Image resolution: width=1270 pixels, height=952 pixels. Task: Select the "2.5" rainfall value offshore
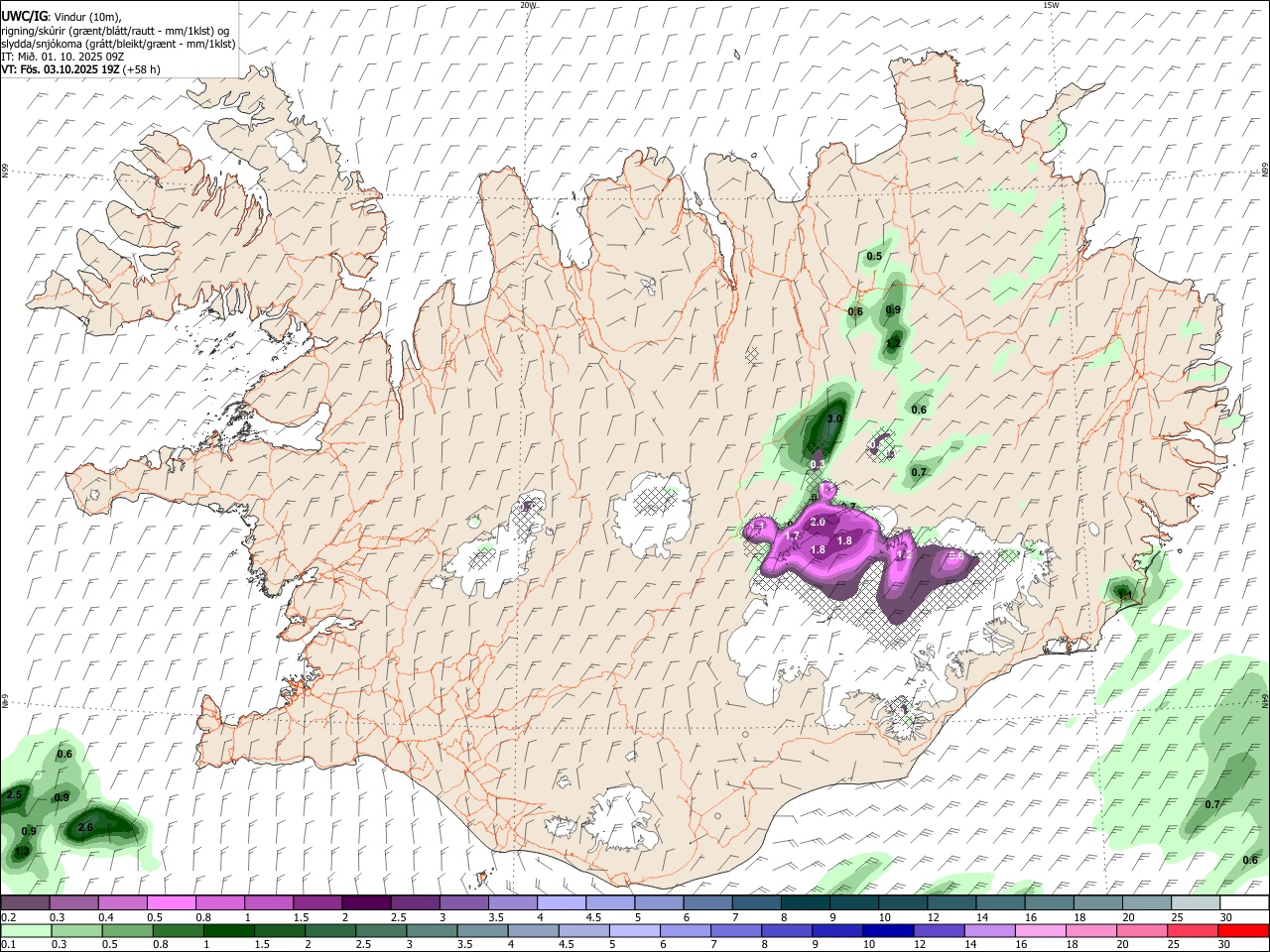pos(14,794)
